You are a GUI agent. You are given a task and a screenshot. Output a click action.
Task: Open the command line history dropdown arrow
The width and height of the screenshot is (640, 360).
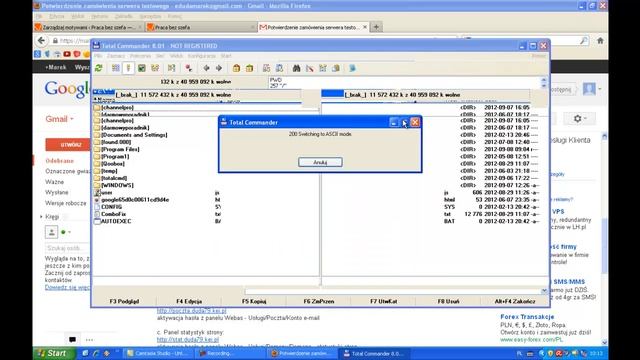click(x=544, y=291)
